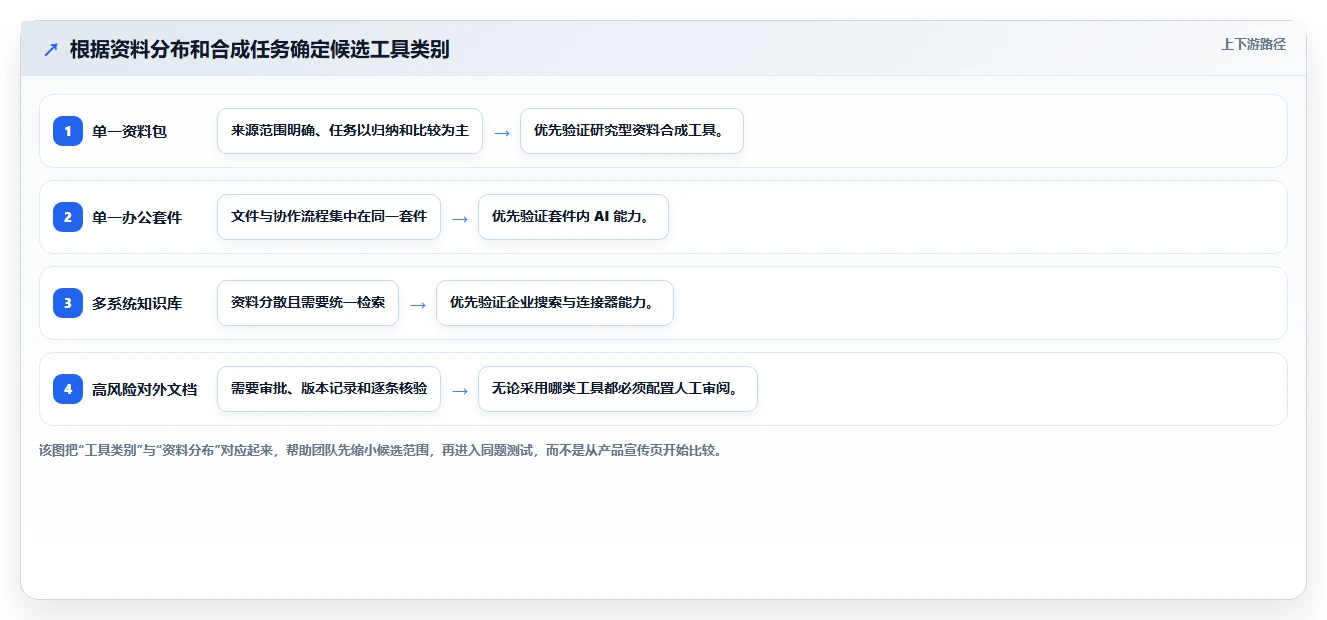Click the footer note starting 该图把“工具类别”

[380, 450]
